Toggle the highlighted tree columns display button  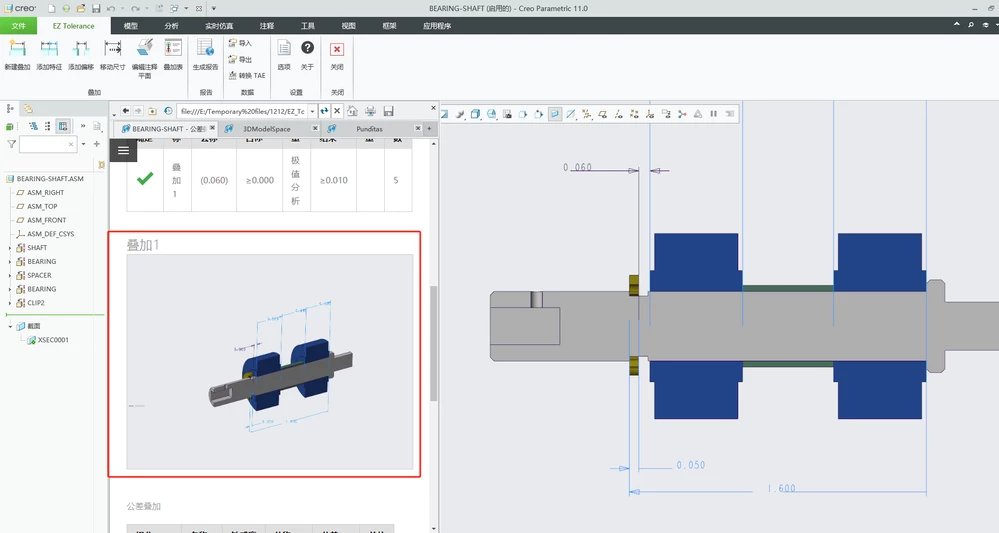(62, 126)
